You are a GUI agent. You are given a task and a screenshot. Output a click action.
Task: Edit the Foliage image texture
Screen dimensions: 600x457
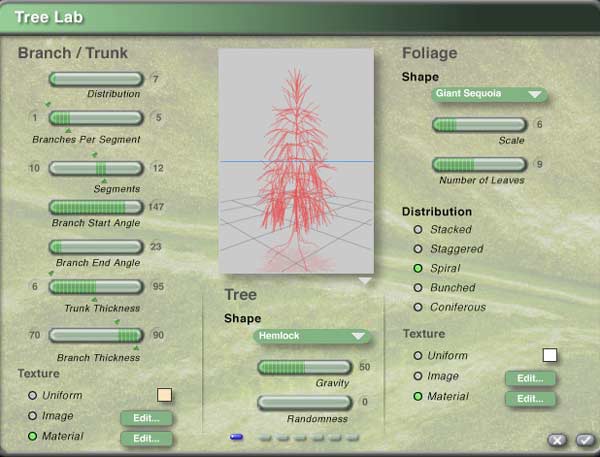pos(530,379)
